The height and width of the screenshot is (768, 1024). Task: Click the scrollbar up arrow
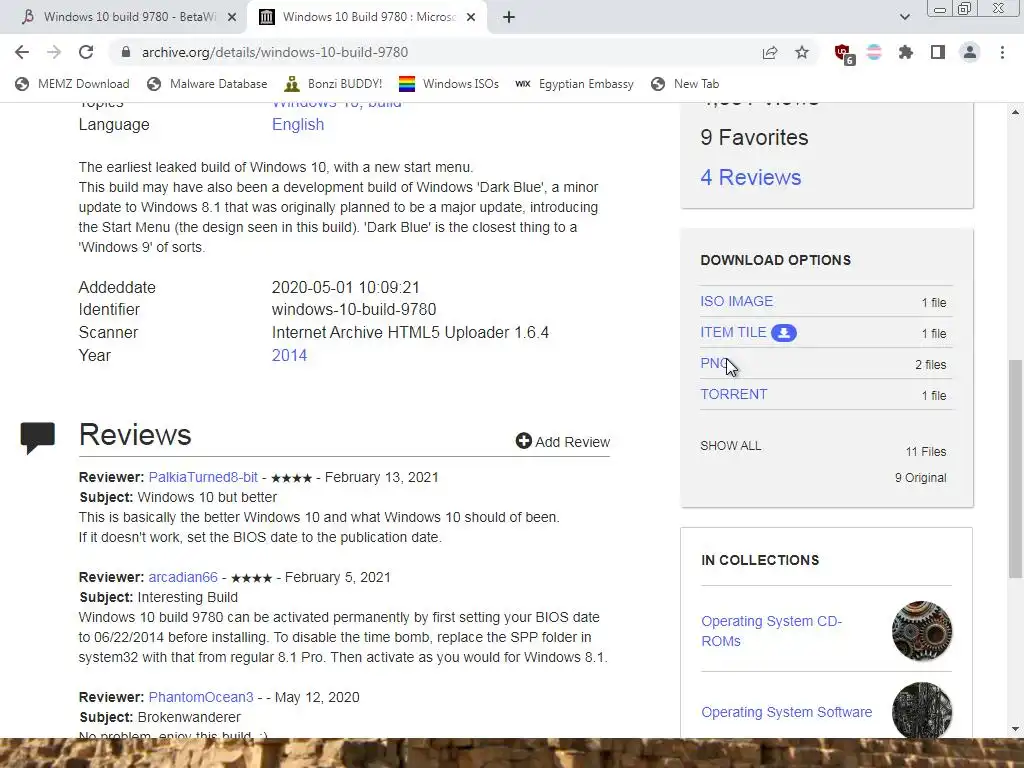(x=1015, y=112)
